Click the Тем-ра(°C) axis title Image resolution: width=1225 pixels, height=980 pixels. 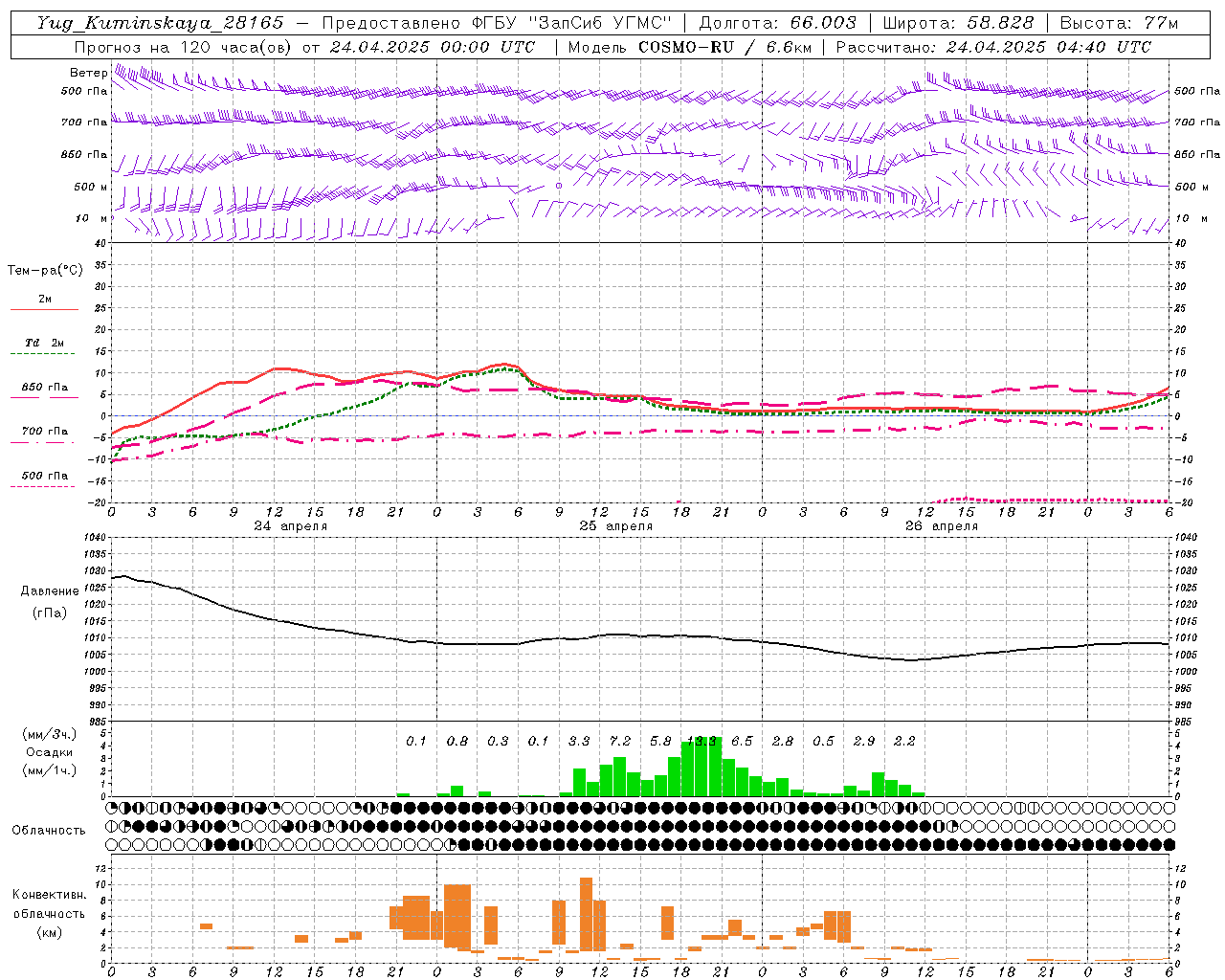(45, 271)
